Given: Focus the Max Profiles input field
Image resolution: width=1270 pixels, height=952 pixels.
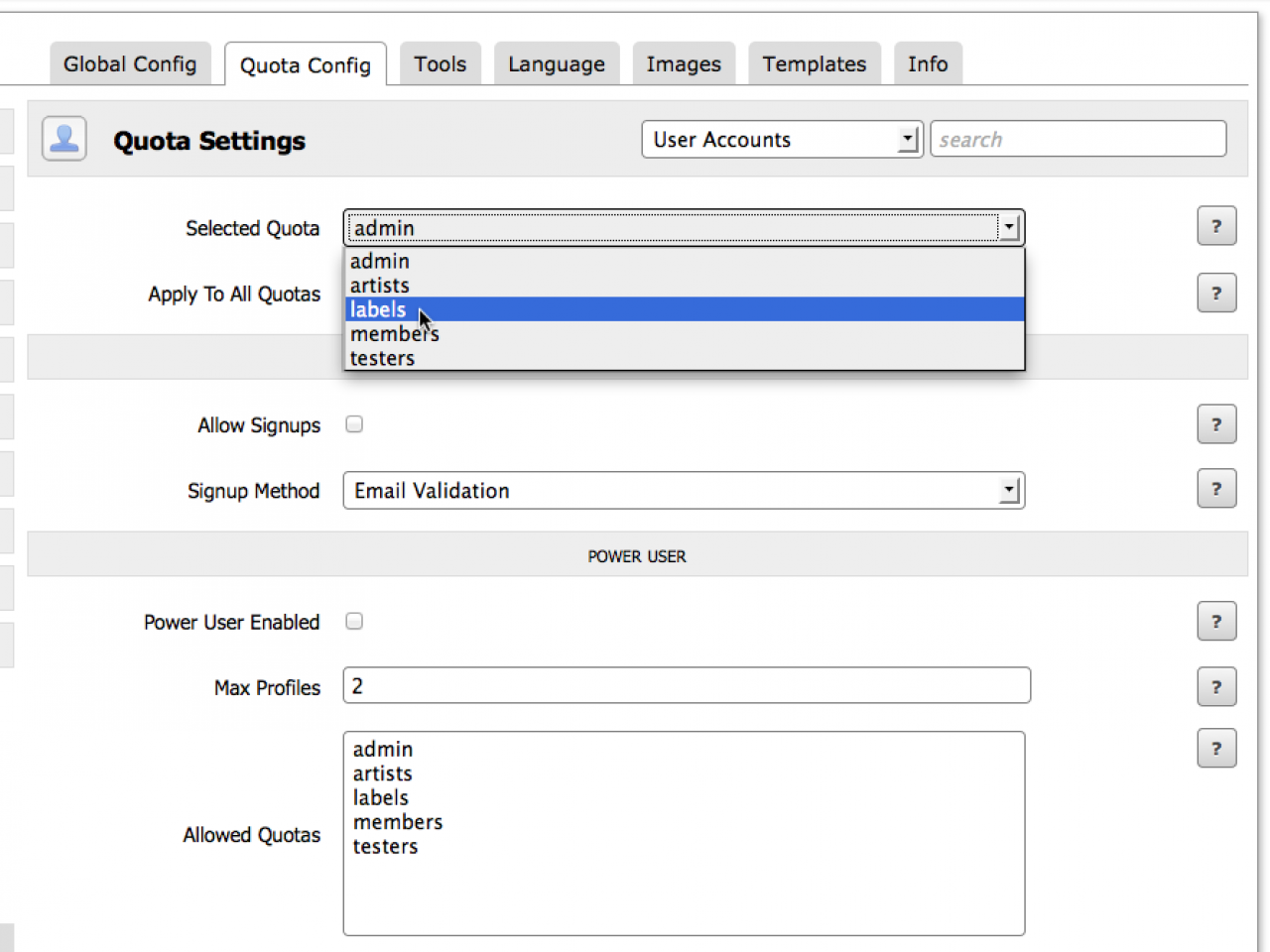Looking at the screenshot, I should pyautogui.click(x=687, y=686).
